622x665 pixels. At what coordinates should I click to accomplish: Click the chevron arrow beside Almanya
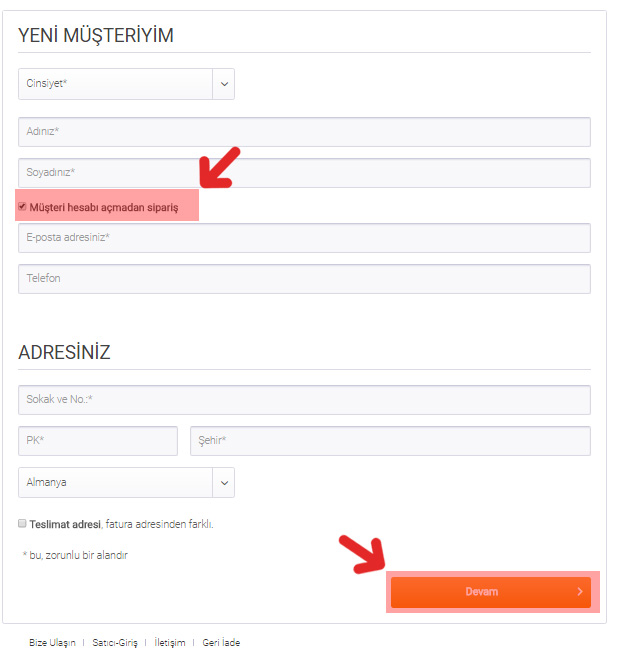[x=224, y=482]
